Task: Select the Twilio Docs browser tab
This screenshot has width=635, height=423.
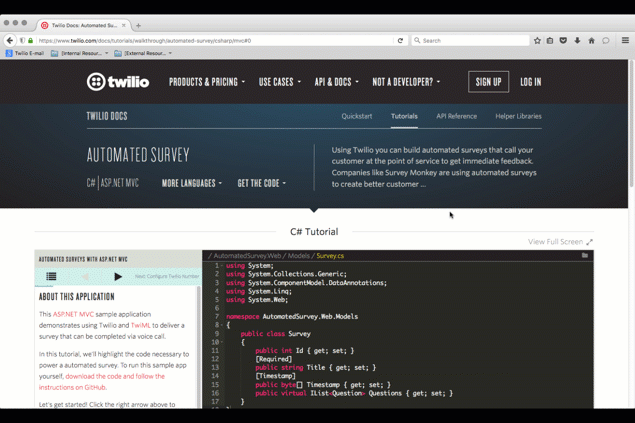Action: click(84, 25)
